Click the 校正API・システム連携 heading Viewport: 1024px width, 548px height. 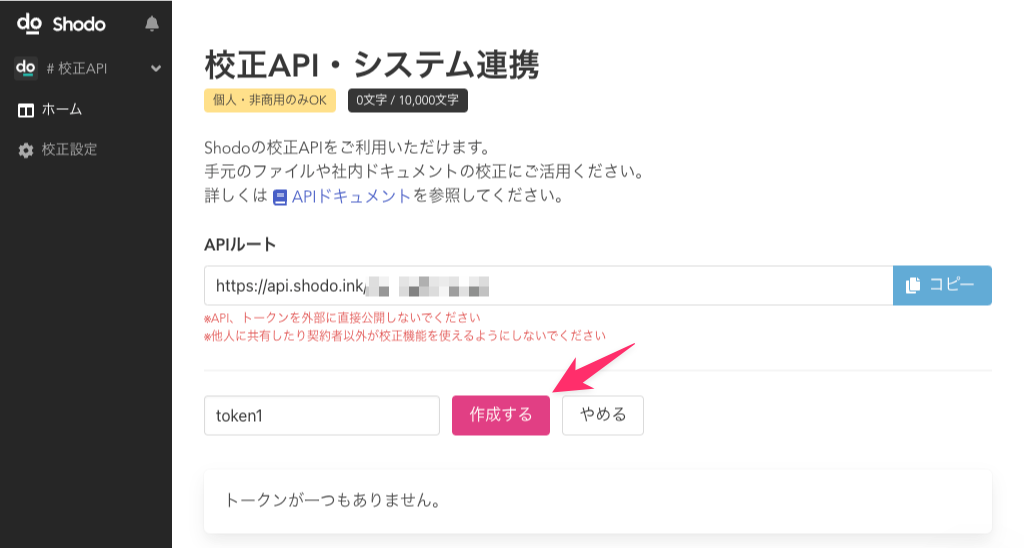click(372, 65)
